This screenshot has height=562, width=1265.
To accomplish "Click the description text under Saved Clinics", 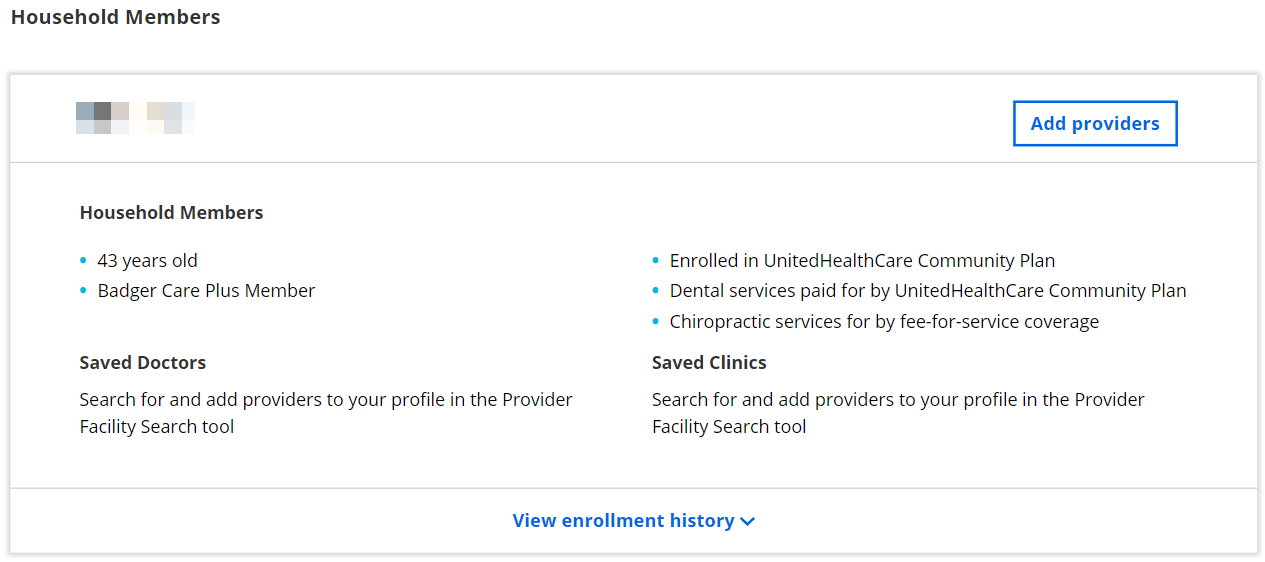I will [898, 413].
